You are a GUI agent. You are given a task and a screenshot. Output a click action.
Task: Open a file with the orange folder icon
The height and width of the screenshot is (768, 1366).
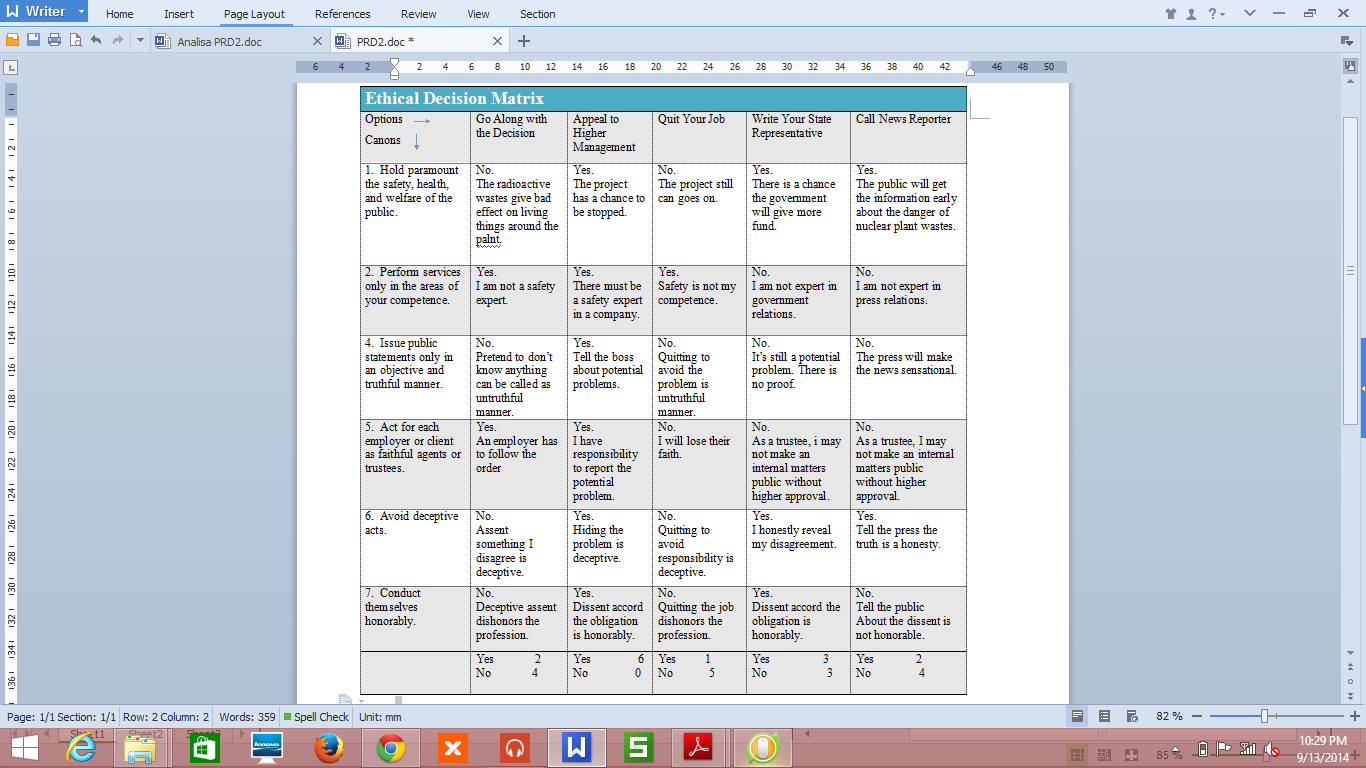point(11,40)
